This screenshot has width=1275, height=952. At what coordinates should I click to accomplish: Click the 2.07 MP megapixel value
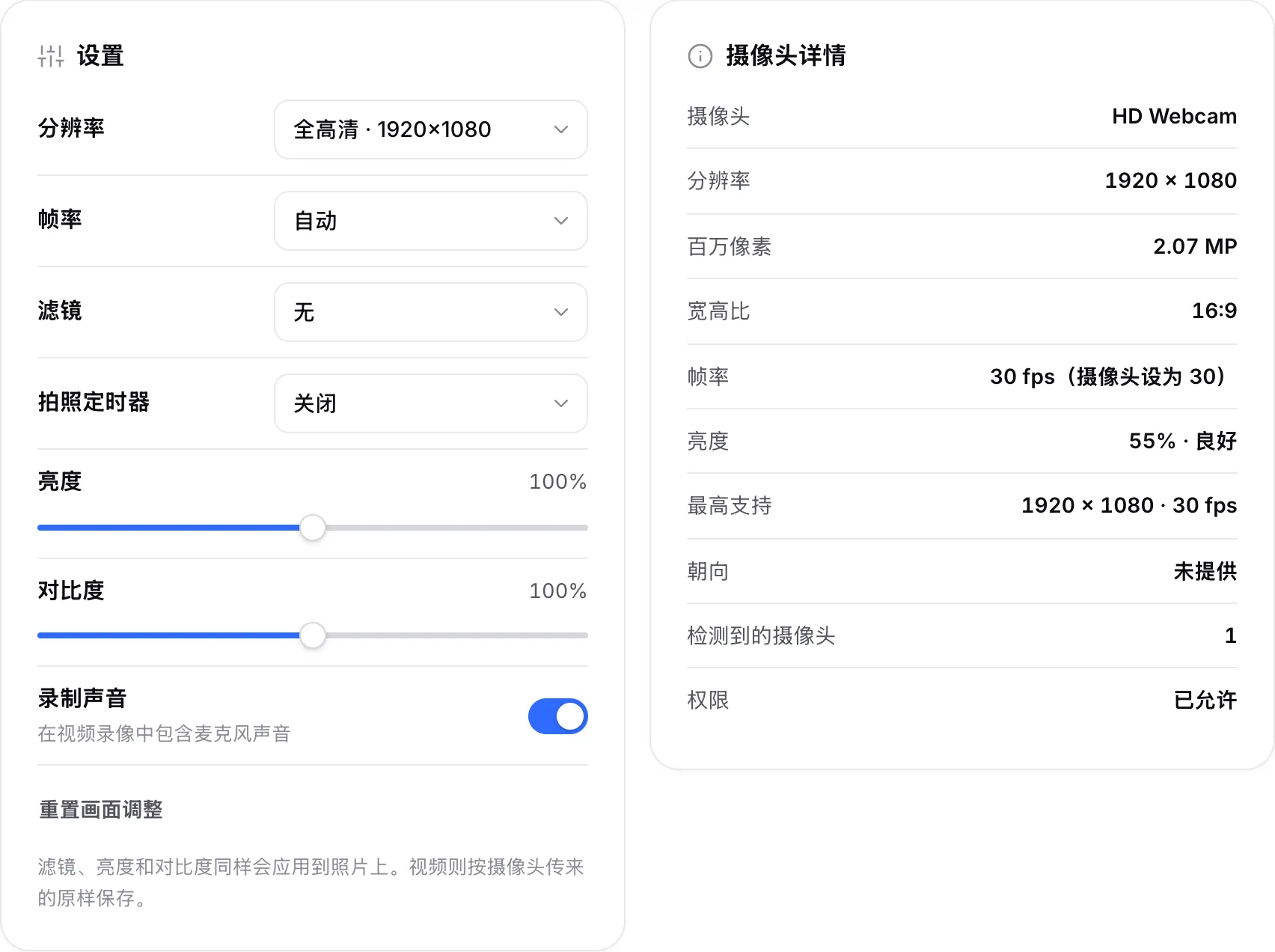(x=1195, y=246)
